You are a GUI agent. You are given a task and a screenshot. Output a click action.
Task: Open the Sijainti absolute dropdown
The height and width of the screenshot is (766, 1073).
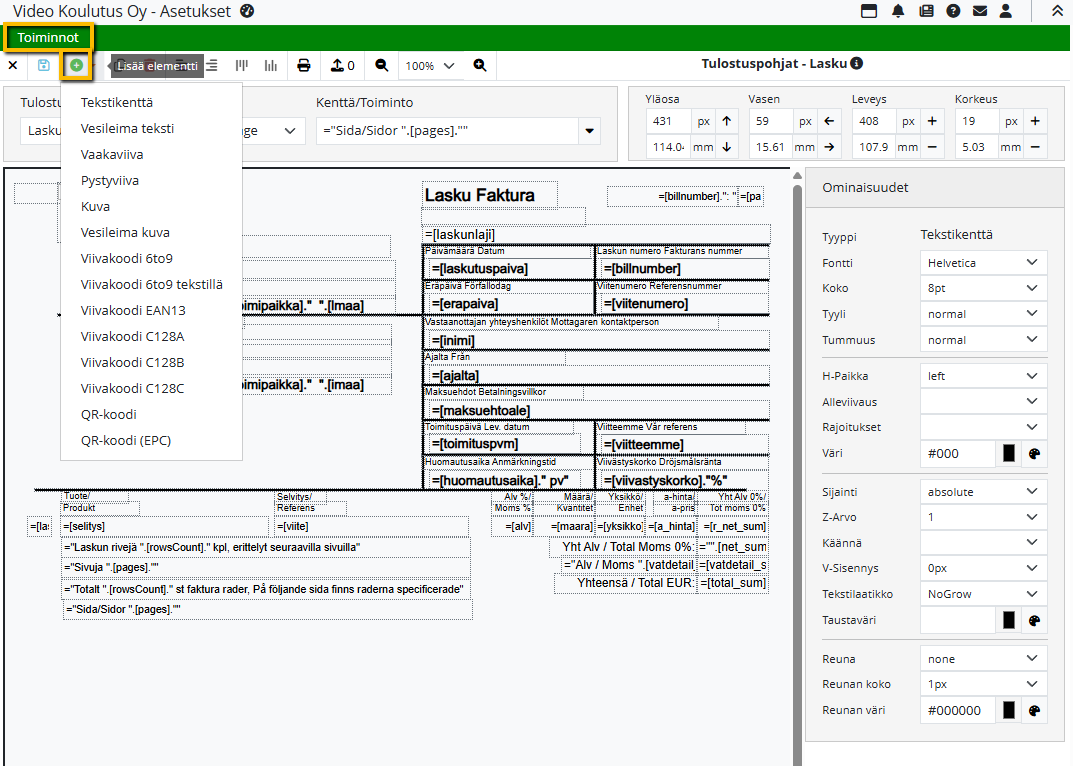982,492
